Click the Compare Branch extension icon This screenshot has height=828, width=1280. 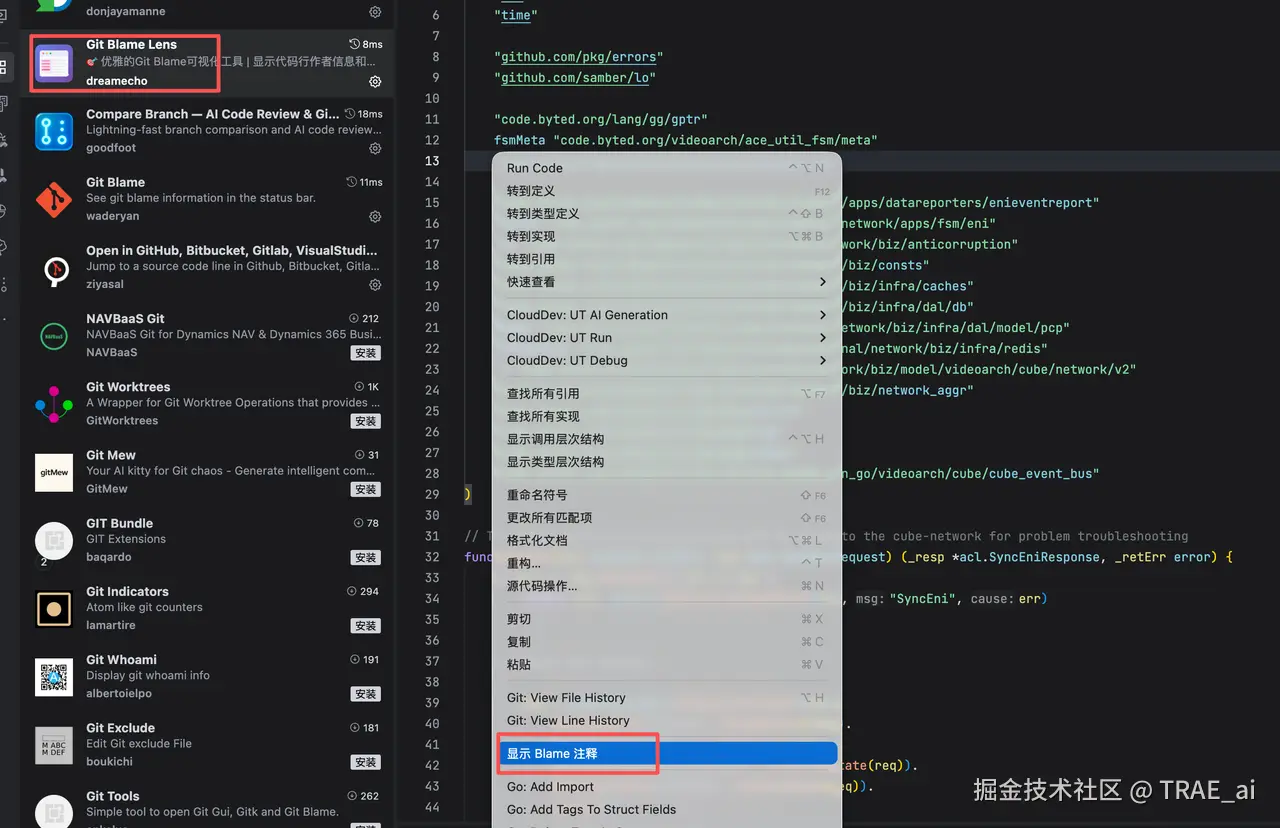pos(54,131)
